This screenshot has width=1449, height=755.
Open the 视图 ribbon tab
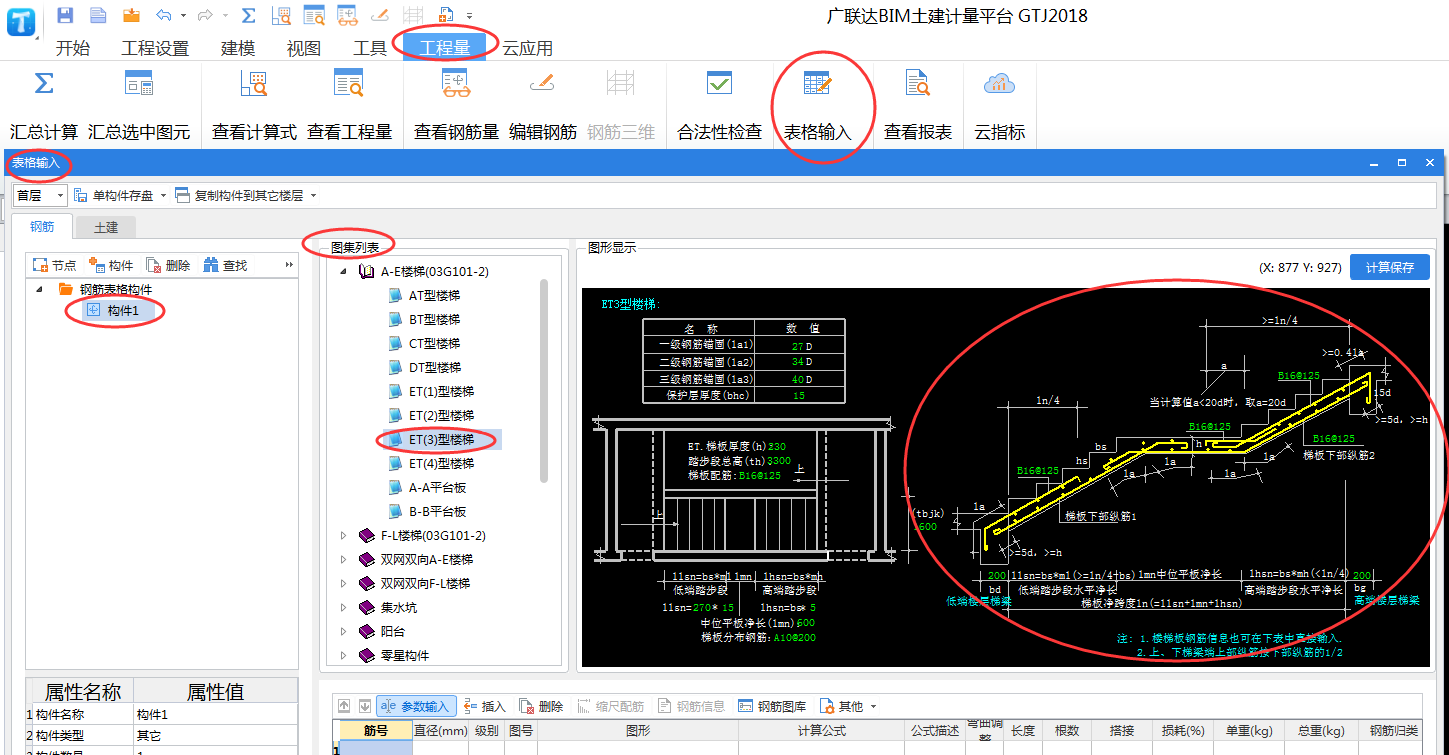[304, 48]
